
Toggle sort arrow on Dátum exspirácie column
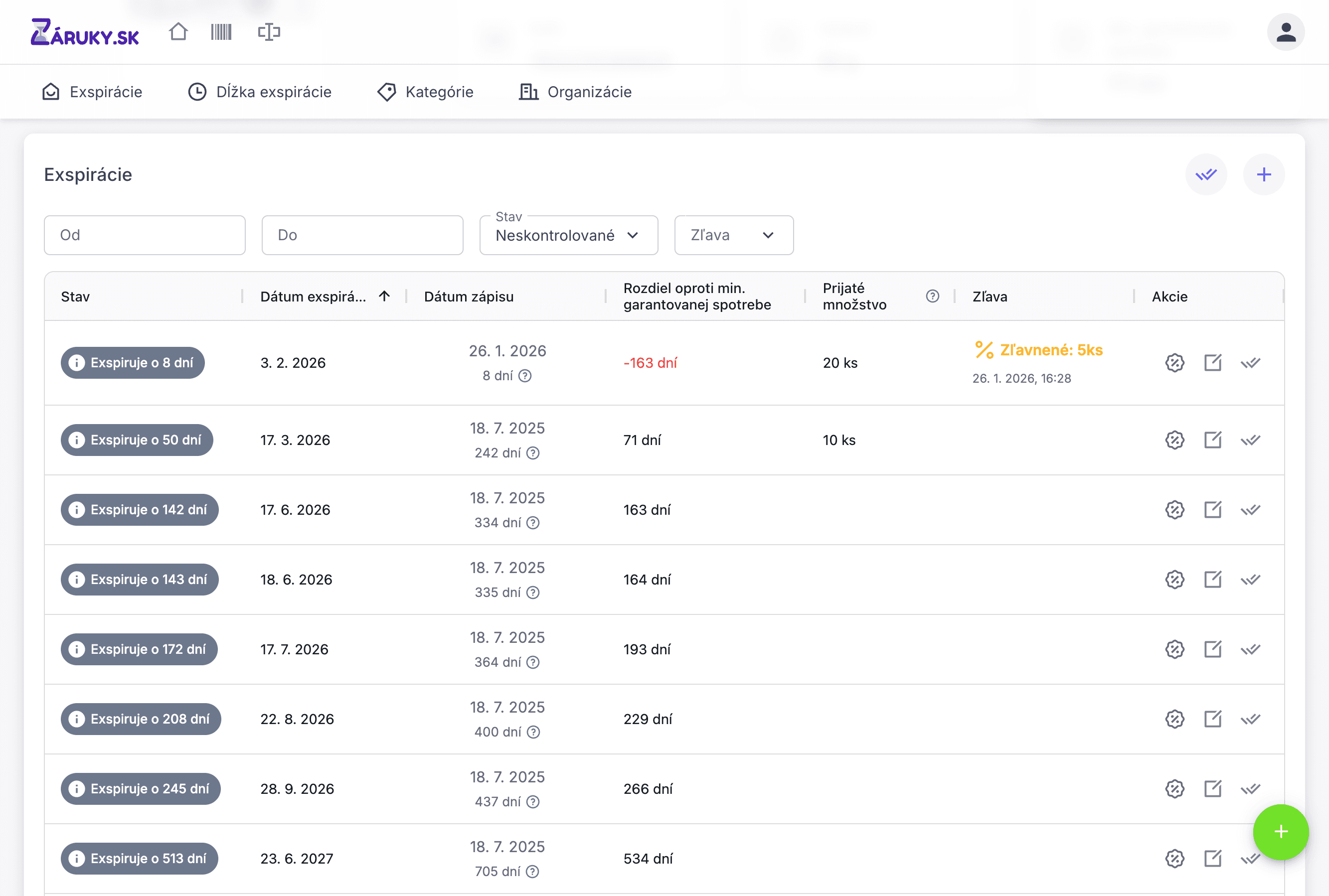384,296
